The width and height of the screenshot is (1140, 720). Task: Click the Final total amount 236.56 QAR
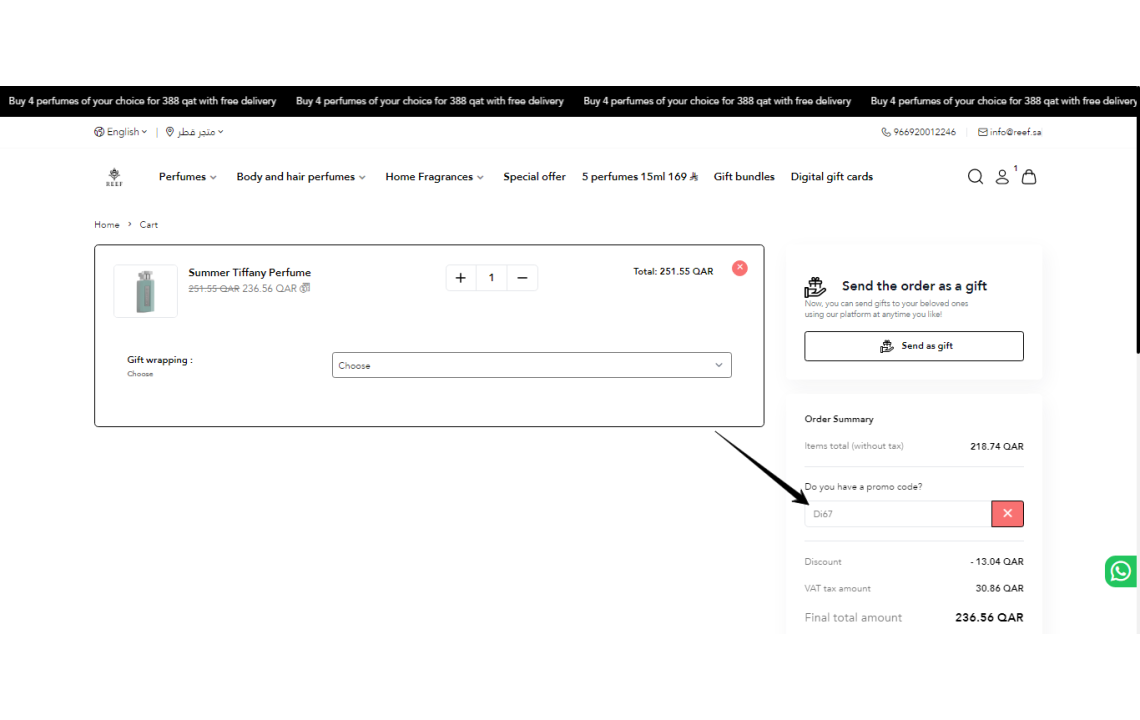[989, 617]
